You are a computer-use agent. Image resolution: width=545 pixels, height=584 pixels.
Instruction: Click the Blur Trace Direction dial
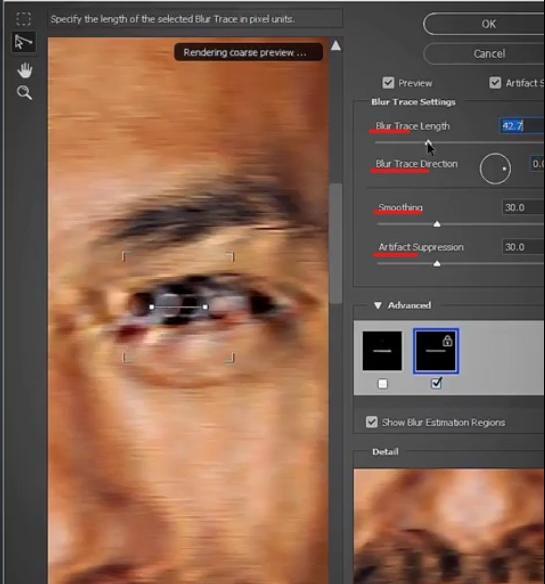tap(495, 169)
